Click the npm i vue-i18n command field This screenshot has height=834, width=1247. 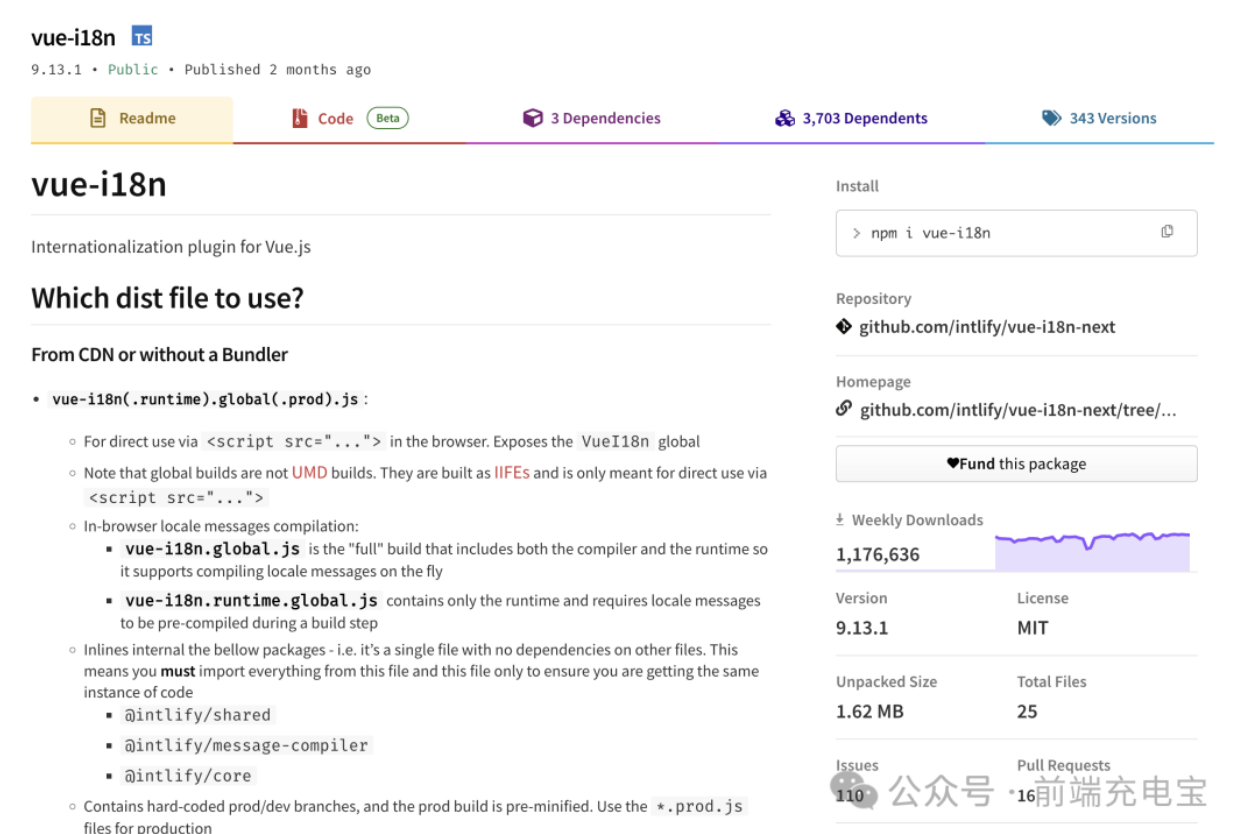pos(1016,233)
